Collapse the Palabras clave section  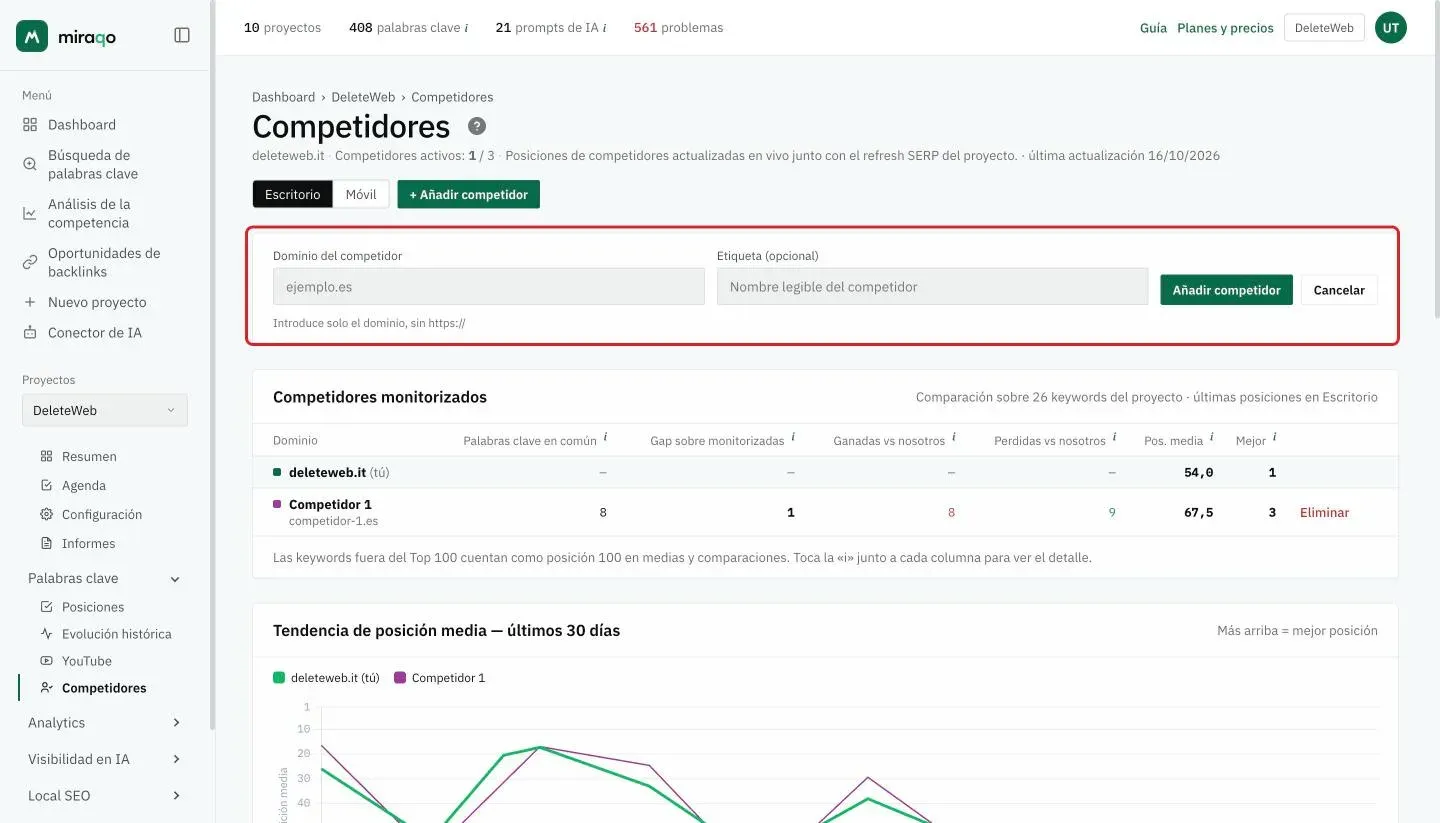point(105,578)
